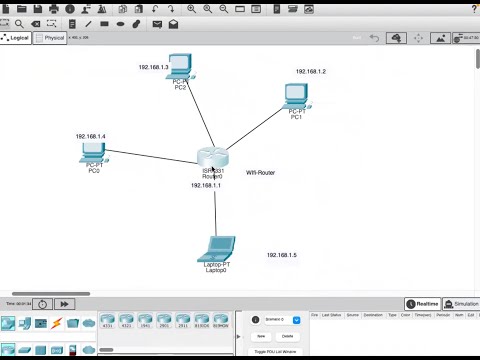Choose the Delete tool icon
This screenshot has width=480, height=360.
pyautogui.click(x=36, y=24)
